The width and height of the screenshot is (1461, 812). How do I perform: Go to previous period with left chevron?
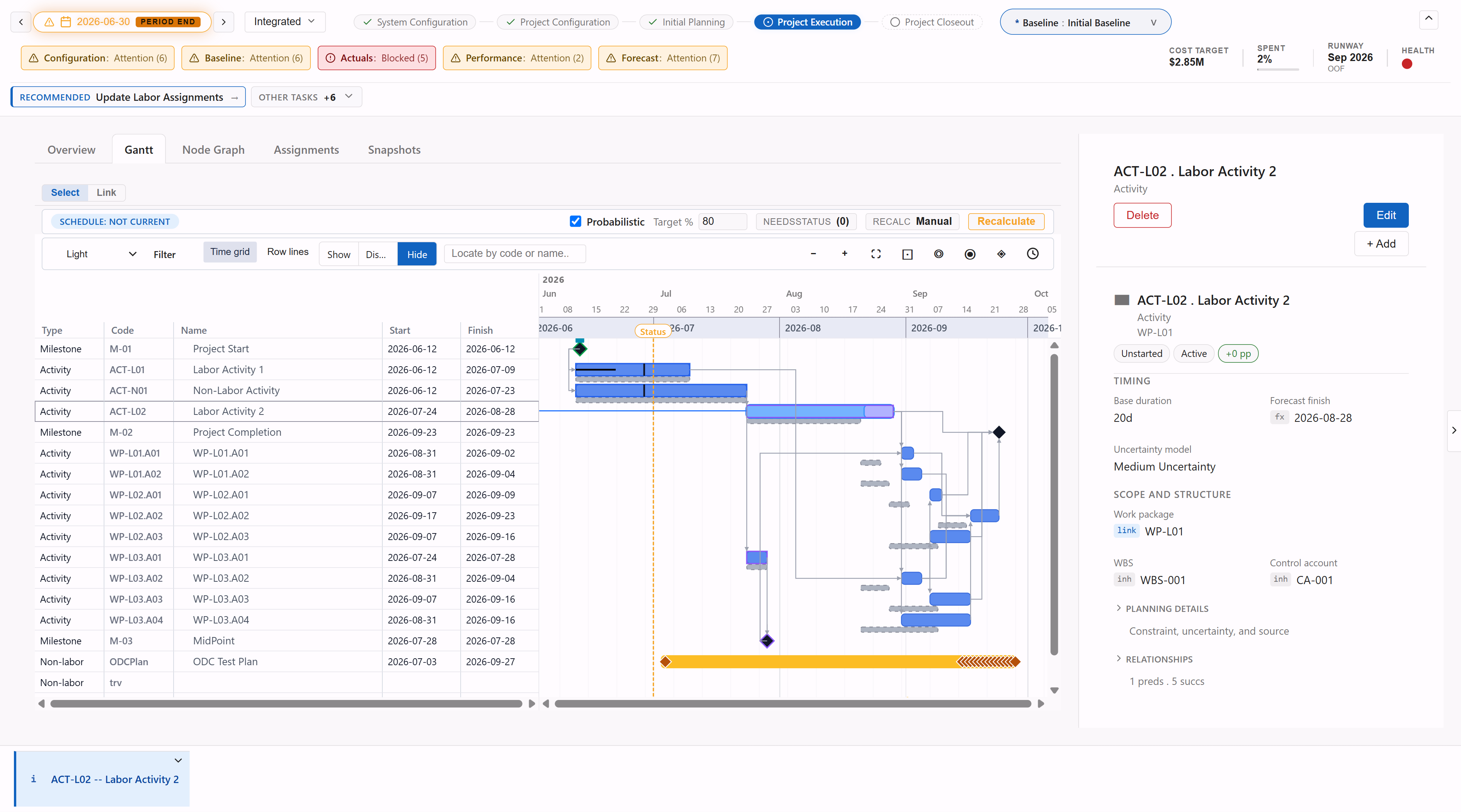click(x=21, y=22)
